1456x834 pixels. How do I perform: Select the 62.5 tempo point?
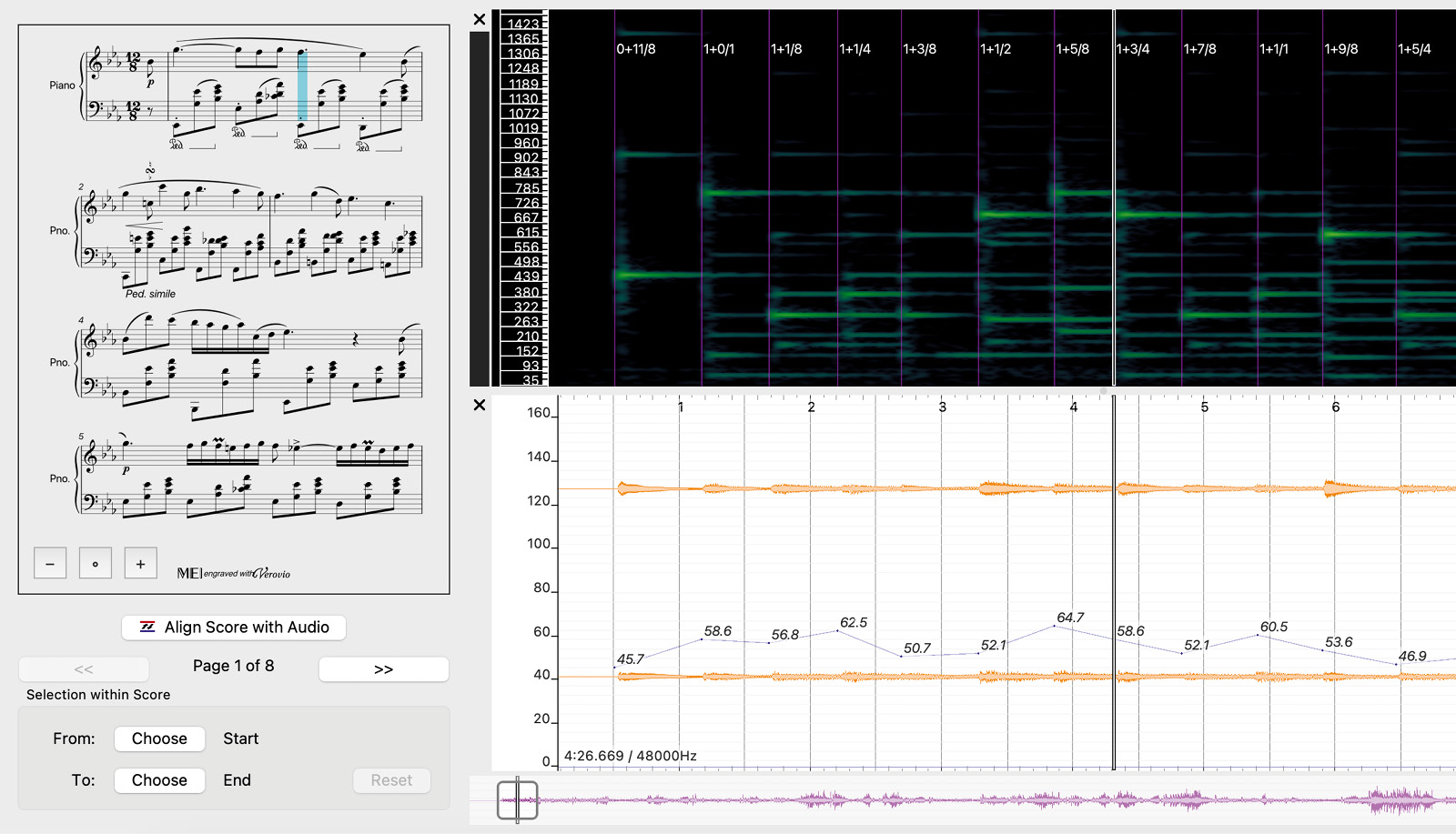tap(838, 630)
